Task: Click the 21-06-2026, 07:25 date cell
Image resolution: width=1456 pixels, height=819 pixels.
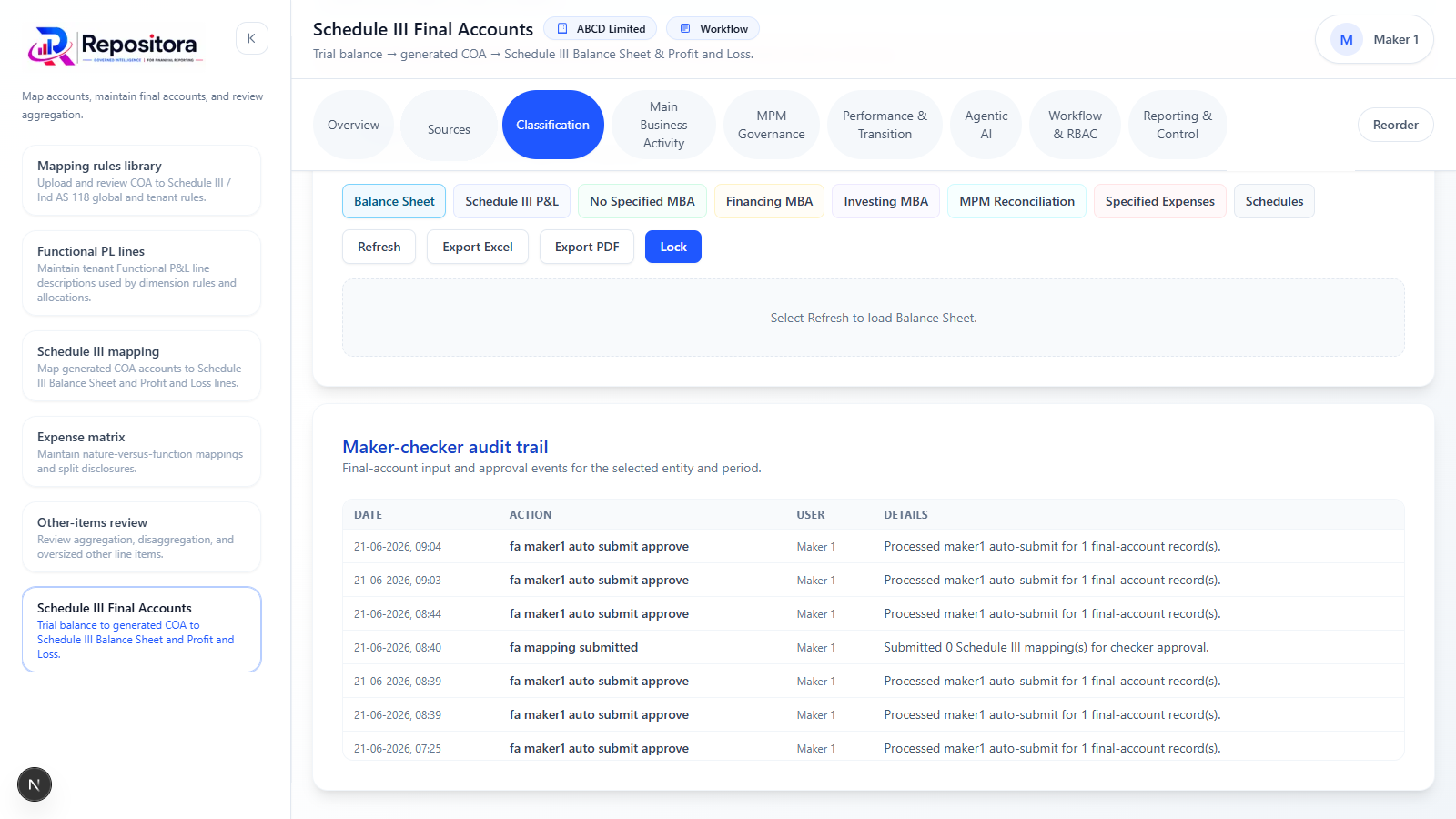Action: (398, 749)
